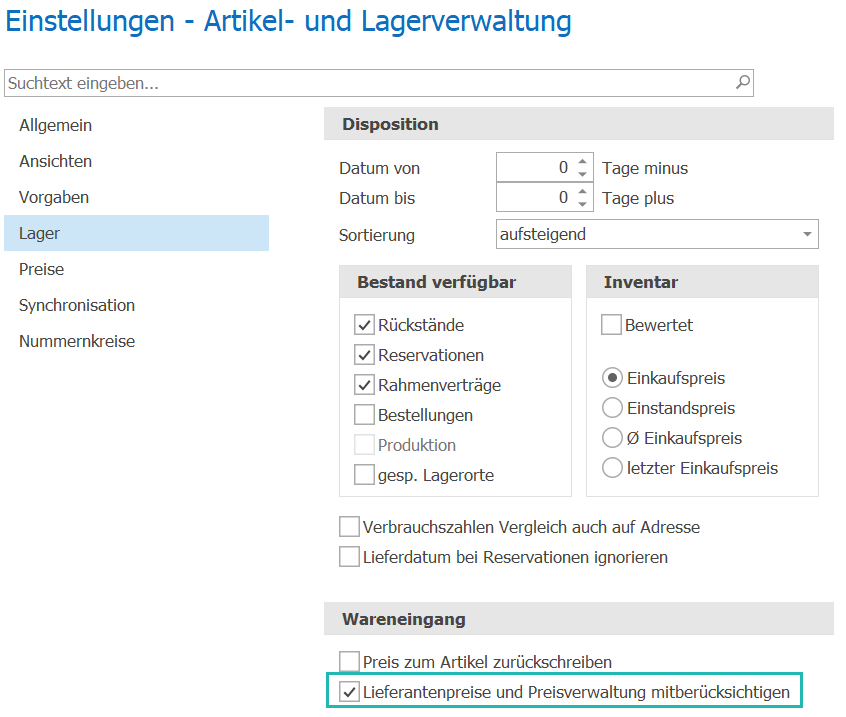Screen dimensions: 846x717
Task: Click the Disposition section header
Action: pos(579,124)
